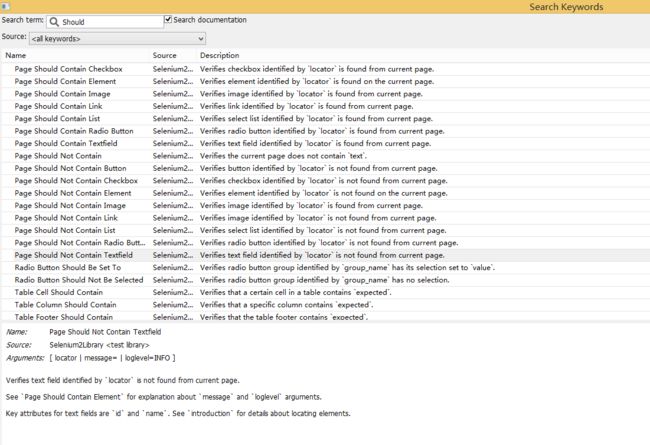Select the Page Should Not Contain Link row

[x=66, y=218]
